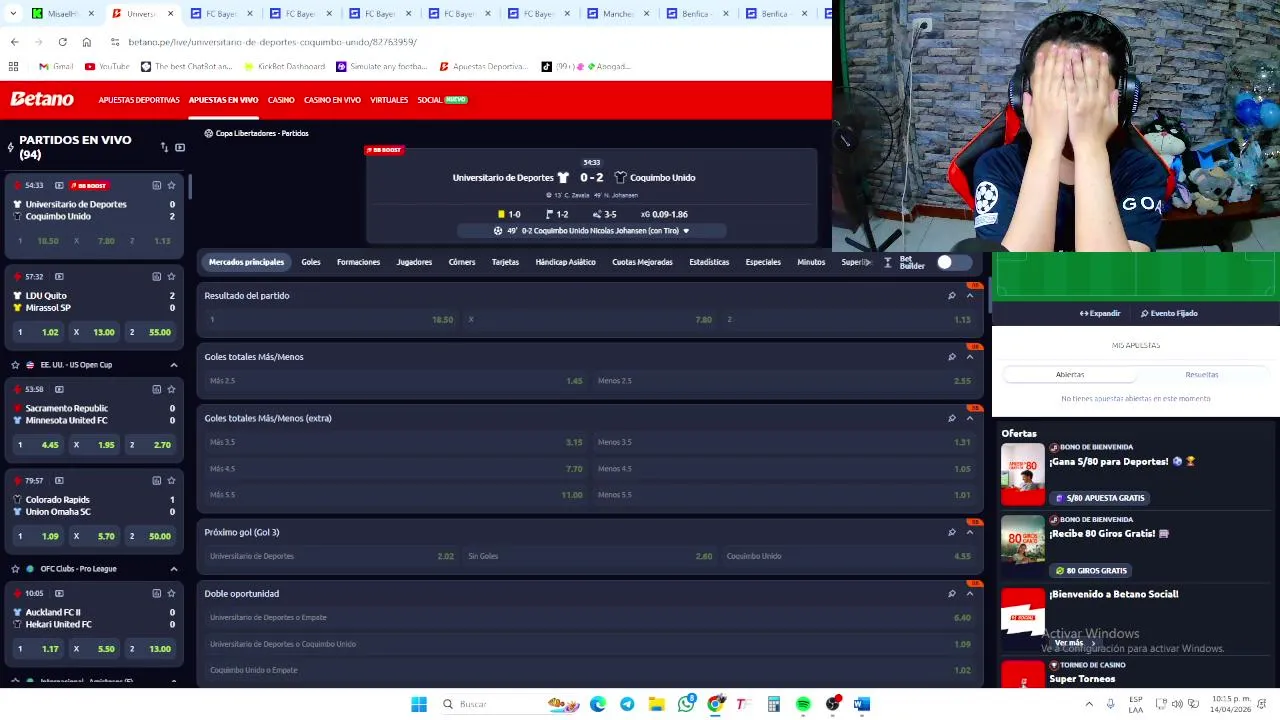Collapse the OFC Clubs - Pro League section
Viewport: 1280px width, 720px height.
click(174, 569)
